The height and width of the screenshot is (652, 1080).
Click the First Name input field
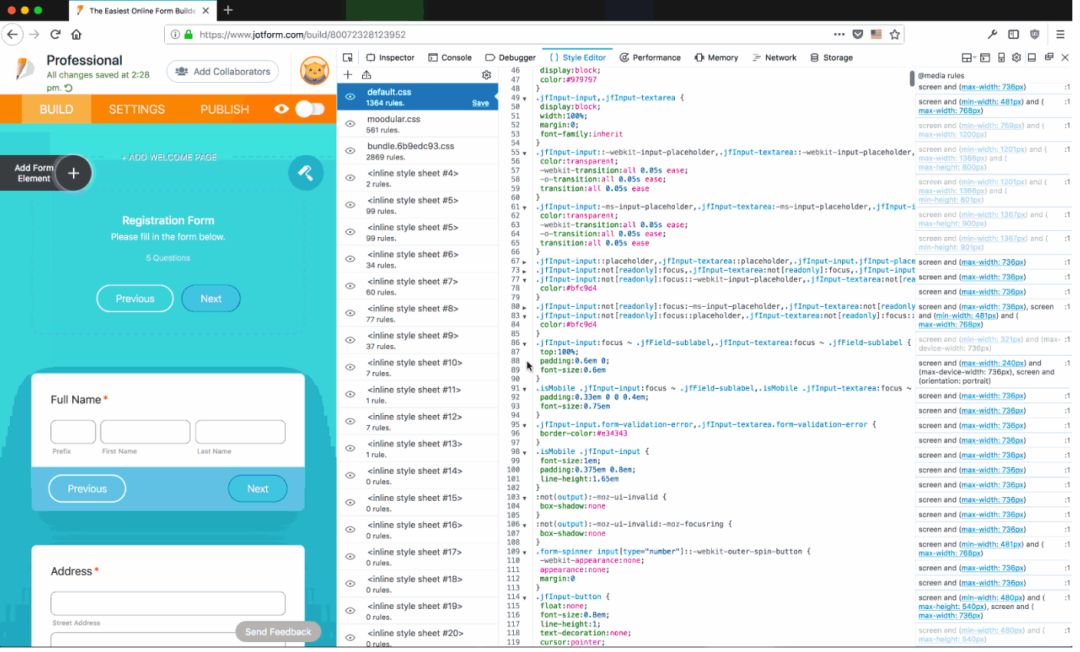[x=145, y=432]
